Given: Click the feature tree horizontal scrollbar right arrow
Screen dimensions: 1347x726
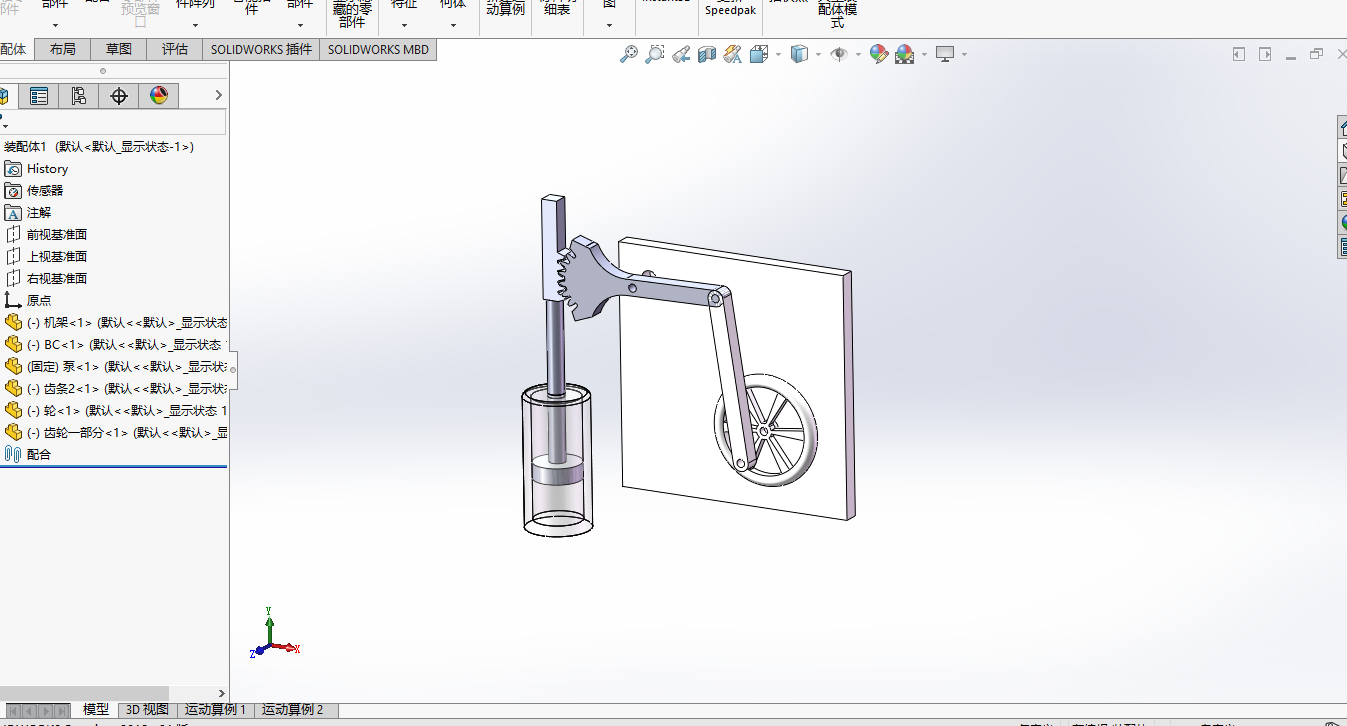Looking at the screenshot, I should point(222,693).
